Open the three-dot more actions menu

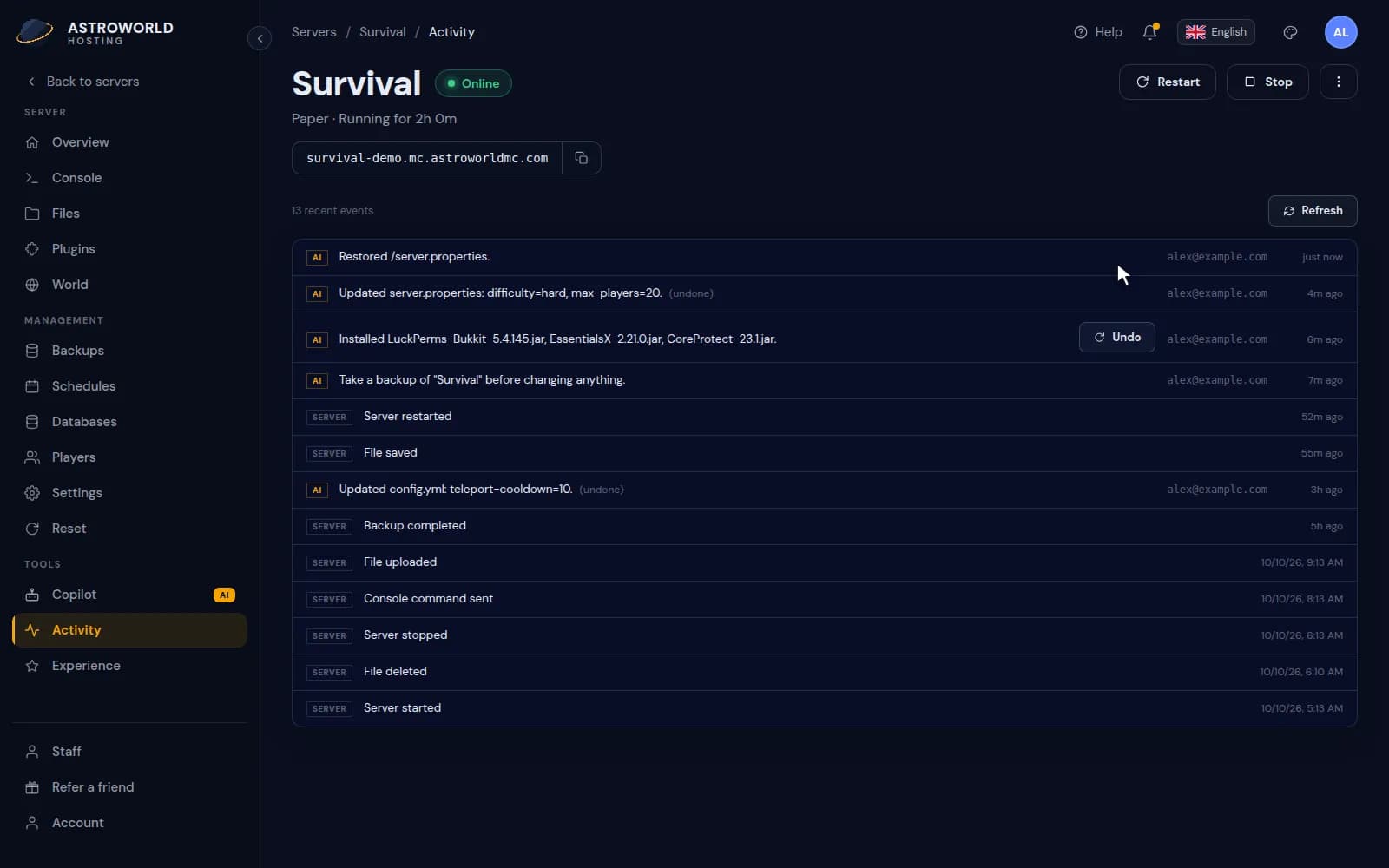[1338, 82]
